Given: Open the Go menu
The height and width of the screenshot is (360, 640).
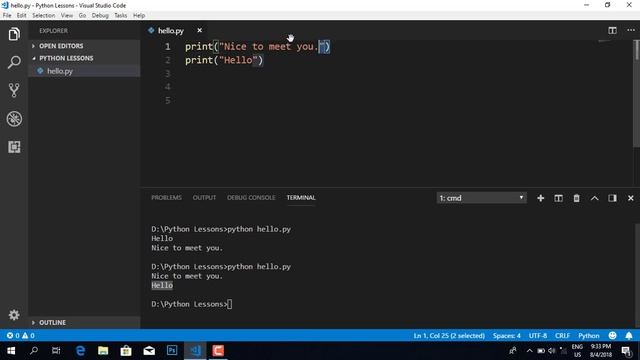Looking at the screenshot, I should pos(82,16).
